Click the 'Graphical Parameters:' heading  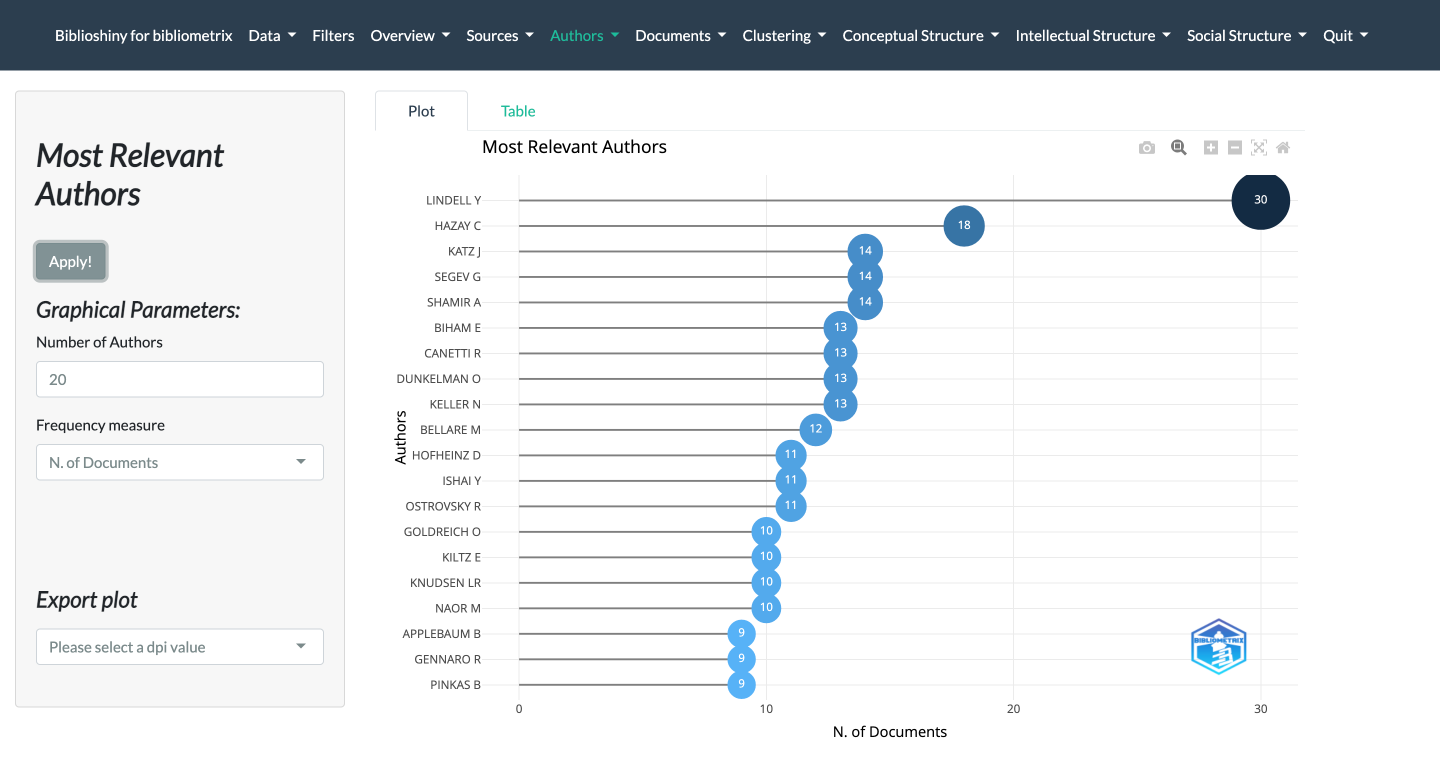click(138, 310)
